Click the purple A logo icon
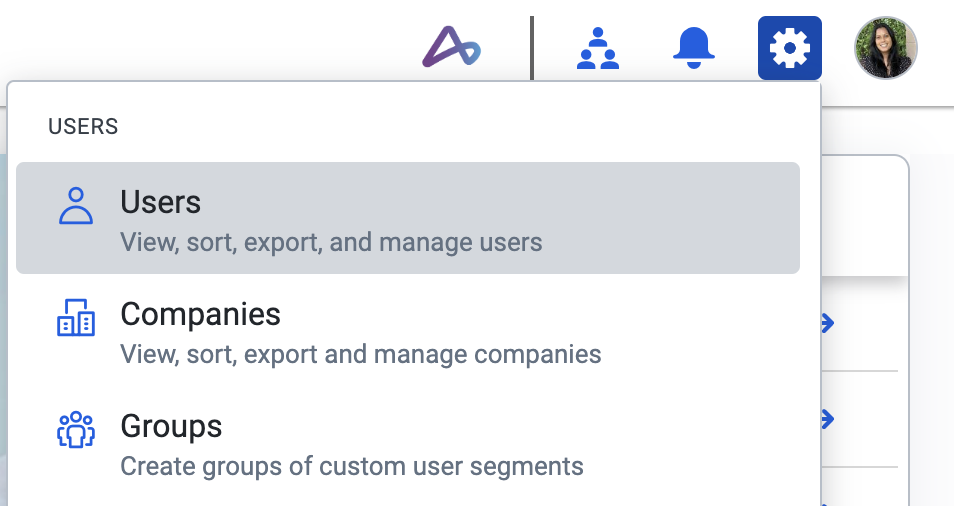The height and width of the screenshot is (506, 954). pos(451,47)
